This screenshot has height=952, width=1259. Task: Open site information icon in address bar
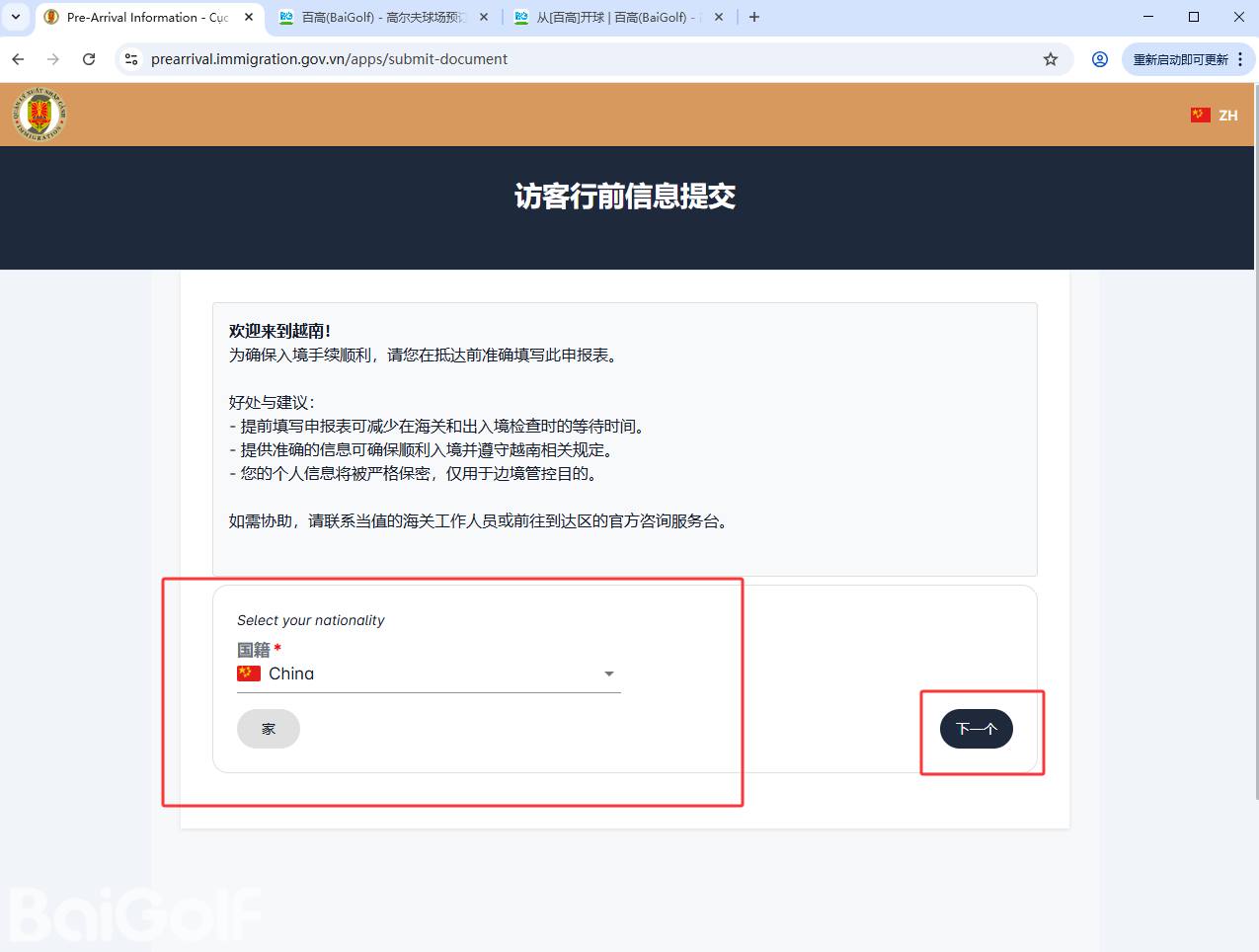tap(131, 59)
